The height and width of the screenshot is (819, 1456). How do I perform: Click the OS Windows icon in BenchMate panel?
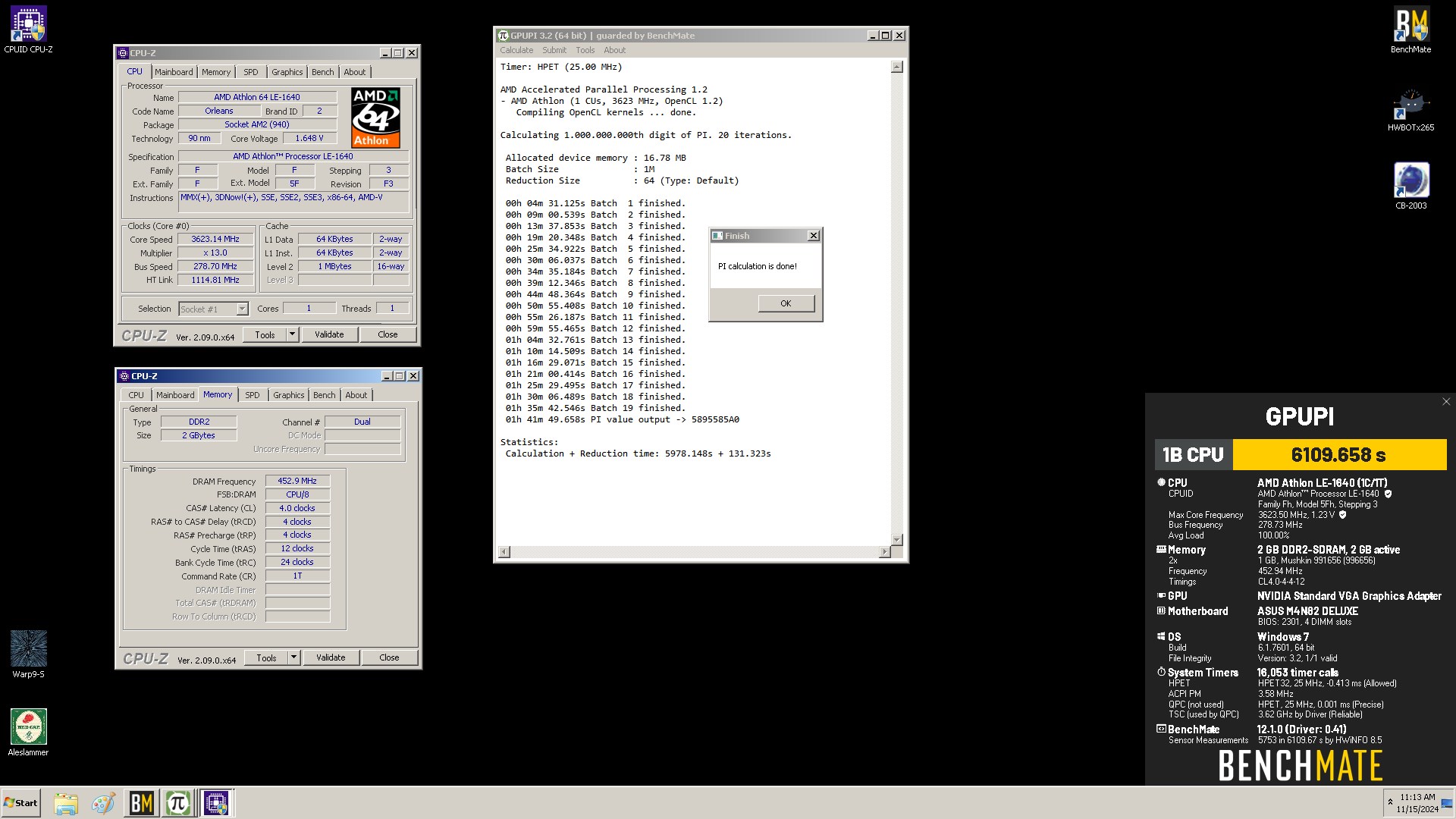tap(1161, 637)
